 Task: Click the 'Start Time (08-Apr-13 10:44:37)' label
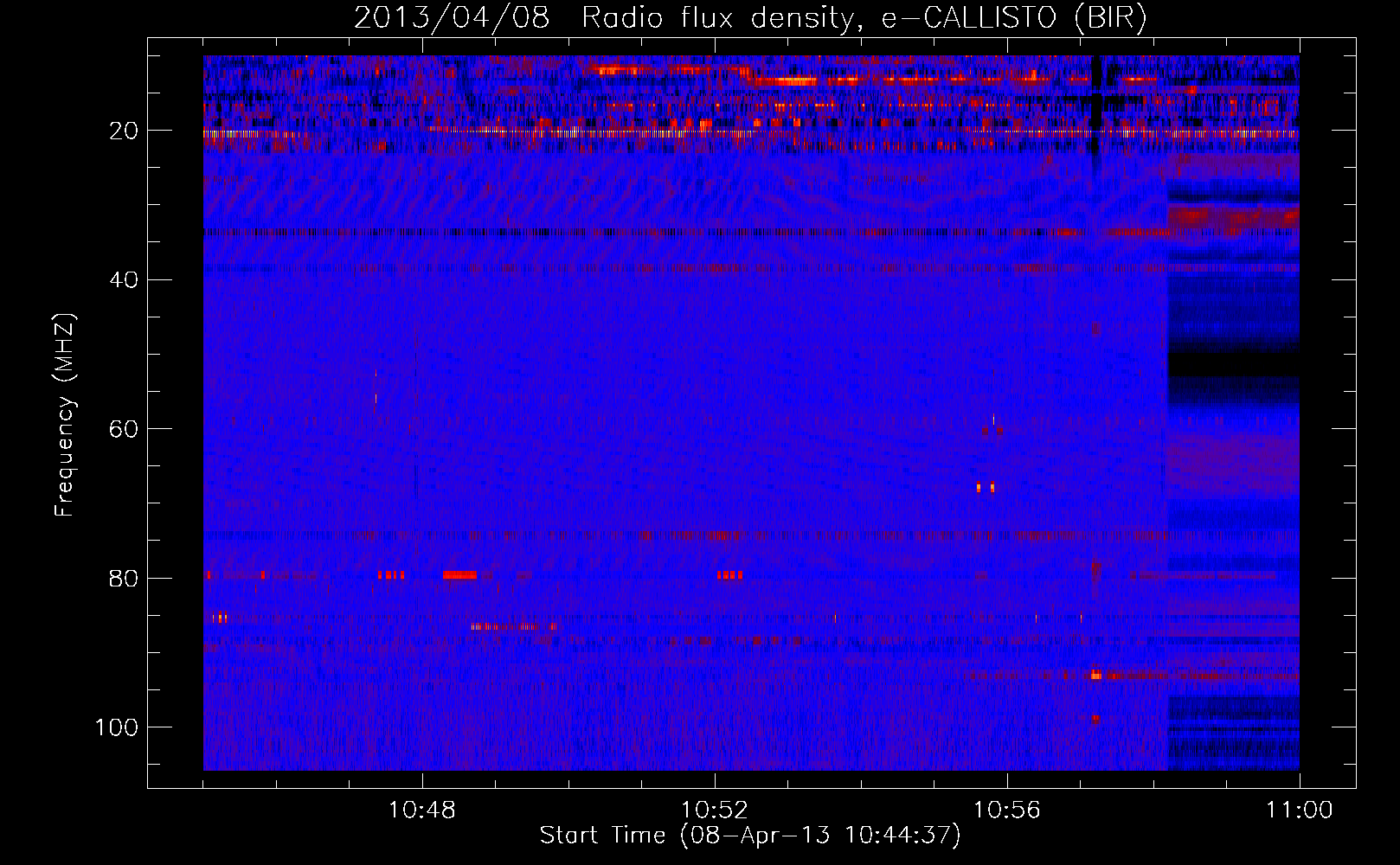coord(750,836)
